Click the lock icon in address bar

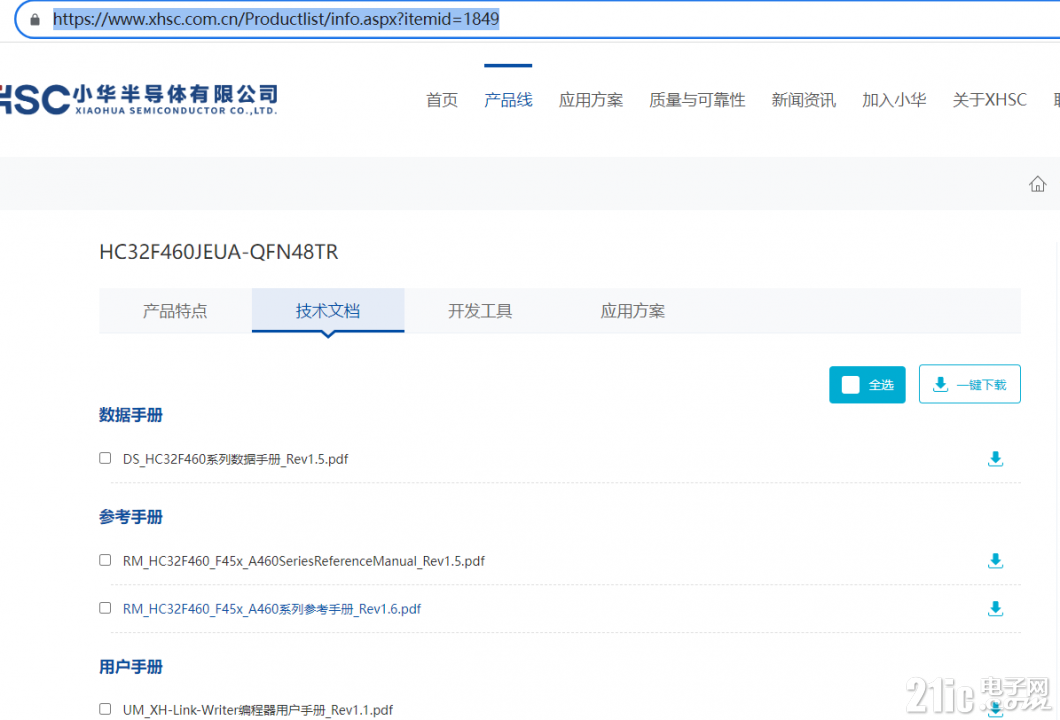[35, 20]
